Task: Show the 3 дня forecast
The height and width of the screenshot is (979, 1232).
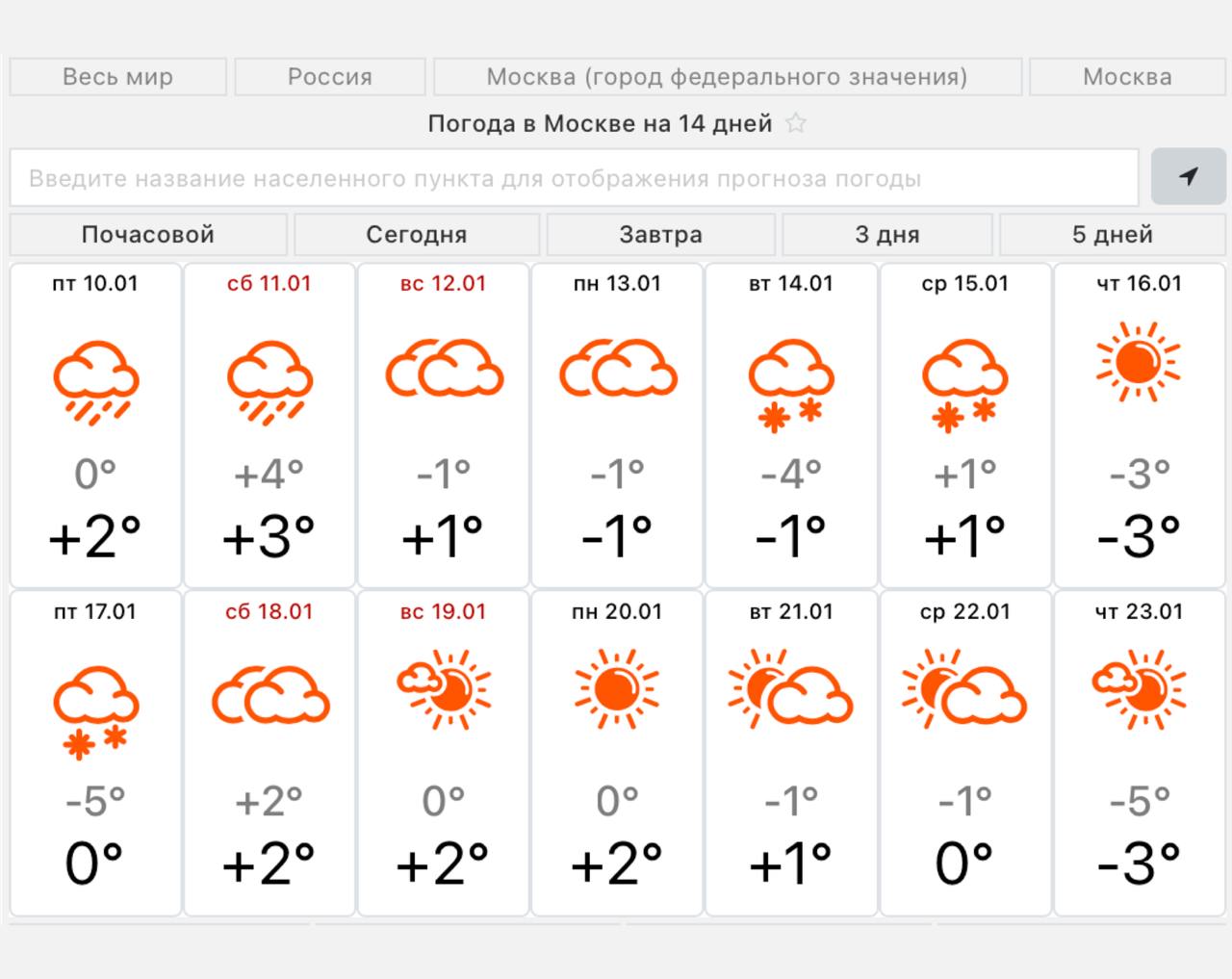Action: tap(886, 235)
